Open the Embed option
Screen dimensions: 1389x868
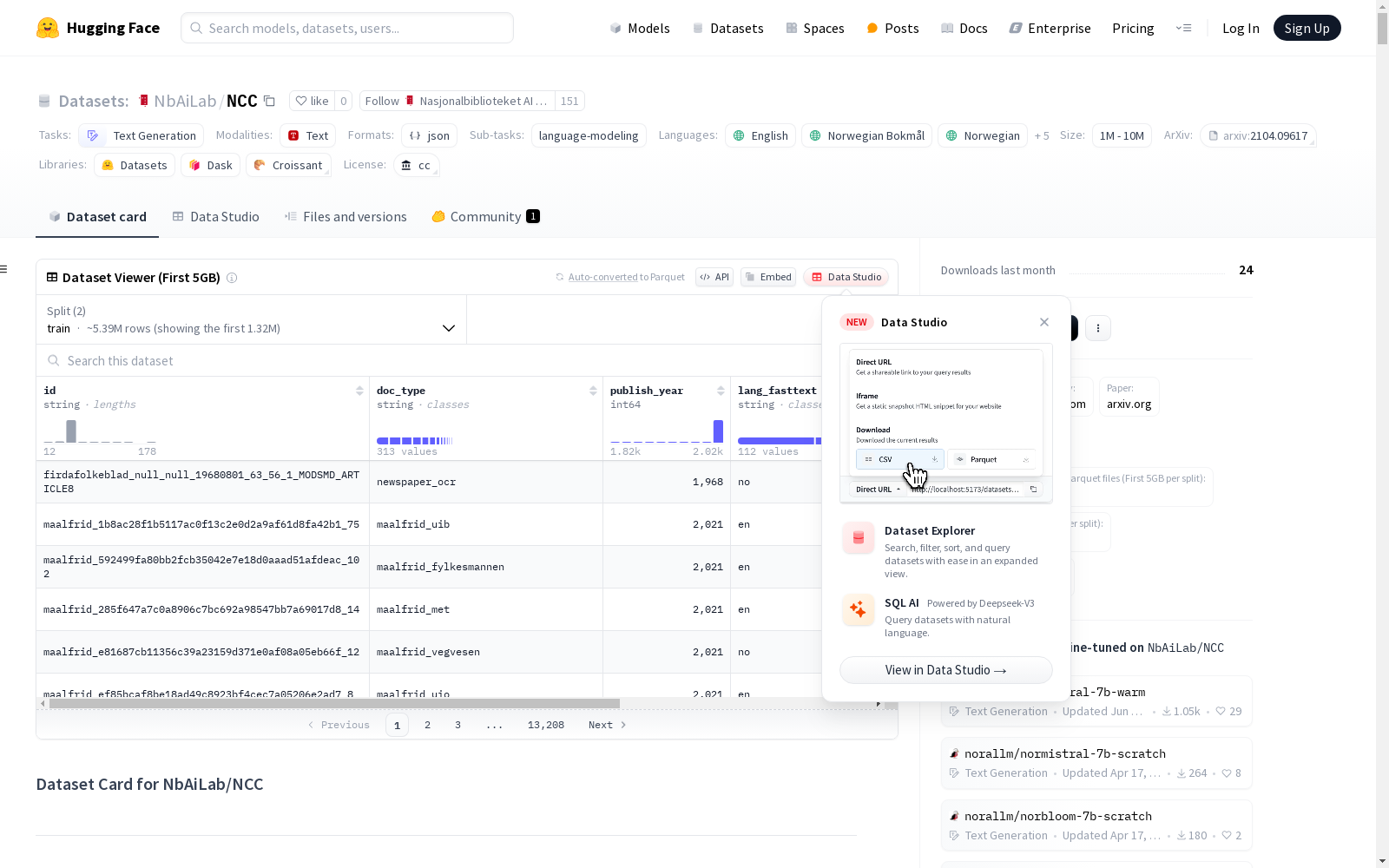coord(768,277)
